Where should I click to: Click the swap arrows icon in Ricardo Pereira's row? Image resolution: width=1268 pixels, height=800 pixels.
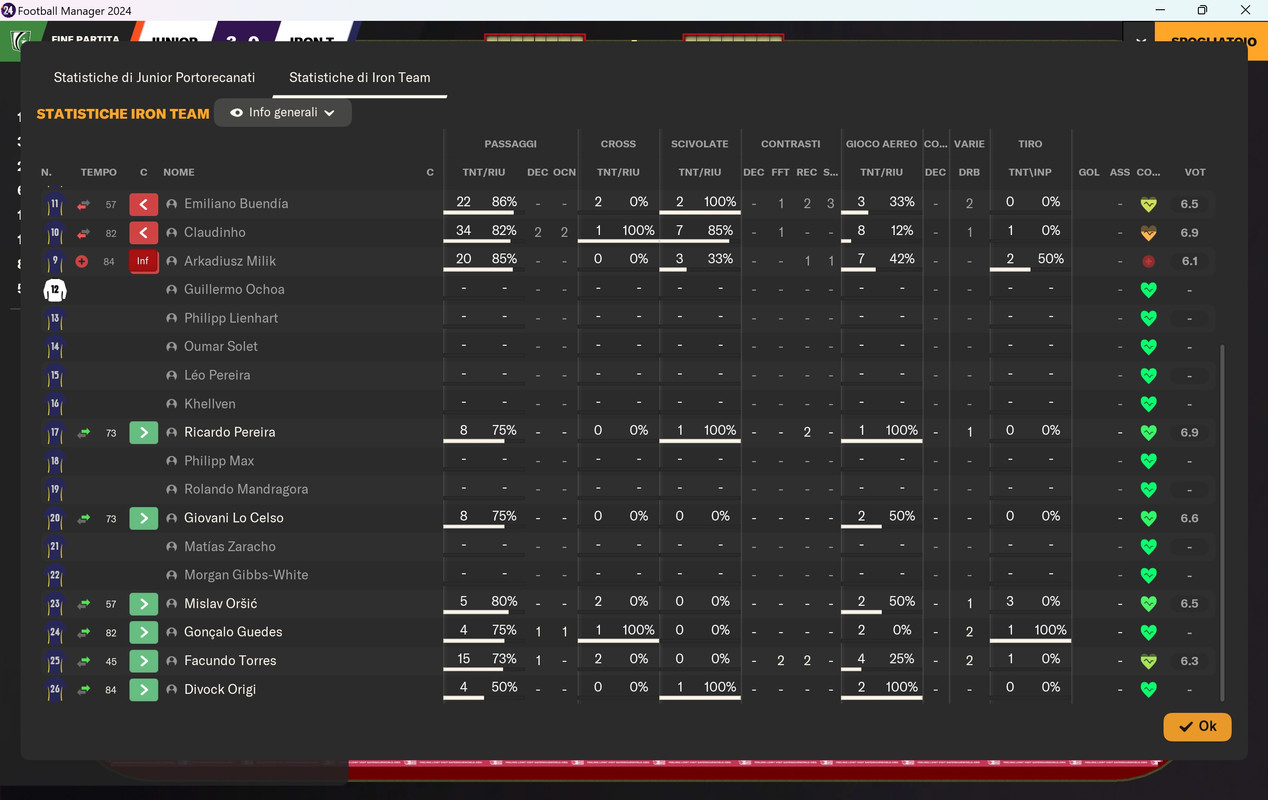point(83,433)
